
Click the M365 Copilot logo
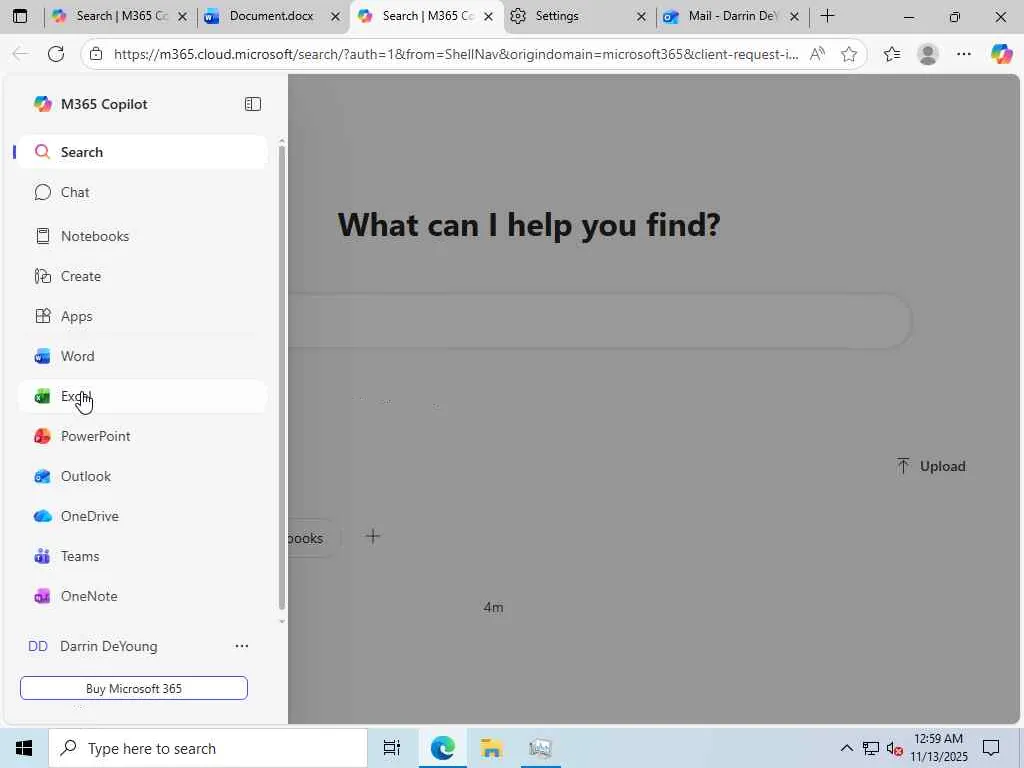pos(42,104)
